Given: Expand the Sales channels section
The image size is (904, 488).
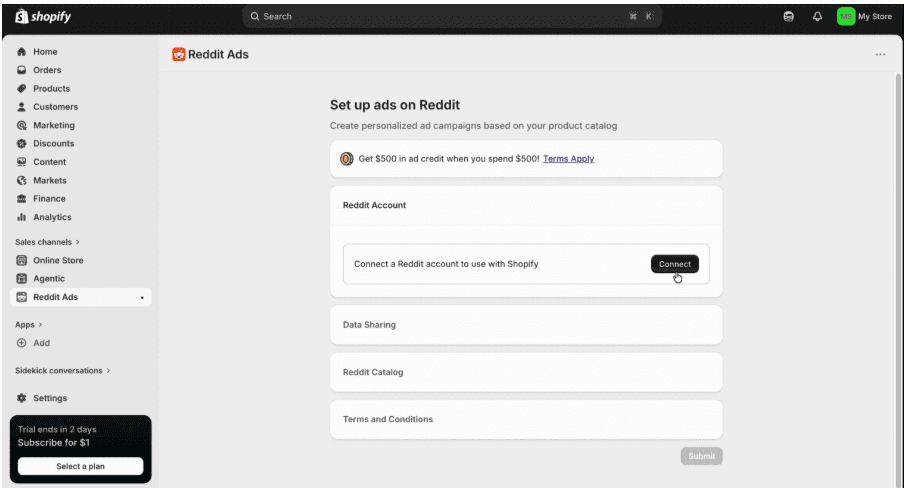Looking at the screenshot, I should (x=47, y=242).
